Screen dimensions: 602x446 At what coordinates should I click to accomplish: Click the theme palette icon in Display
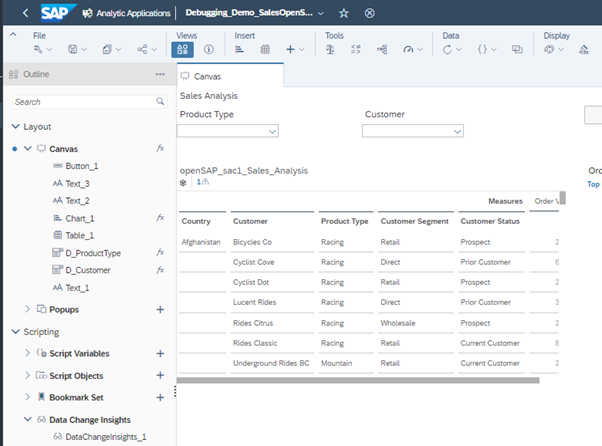pos(549,49)
